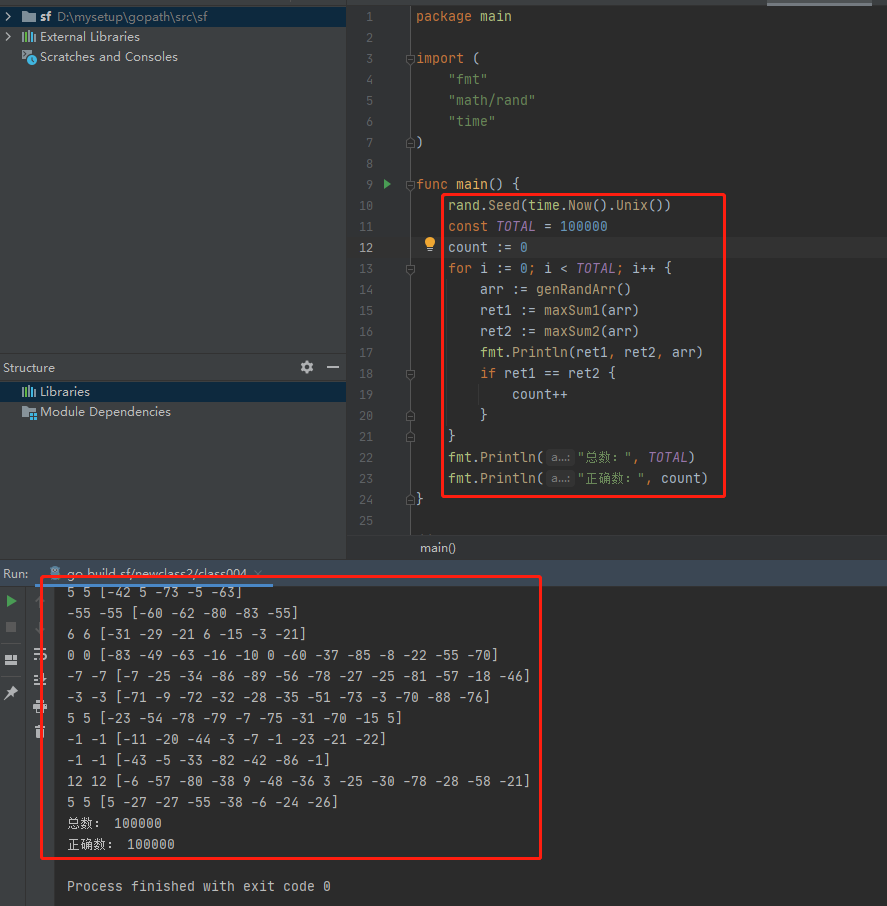Clear console output with the trash icon

click(40, 732)
